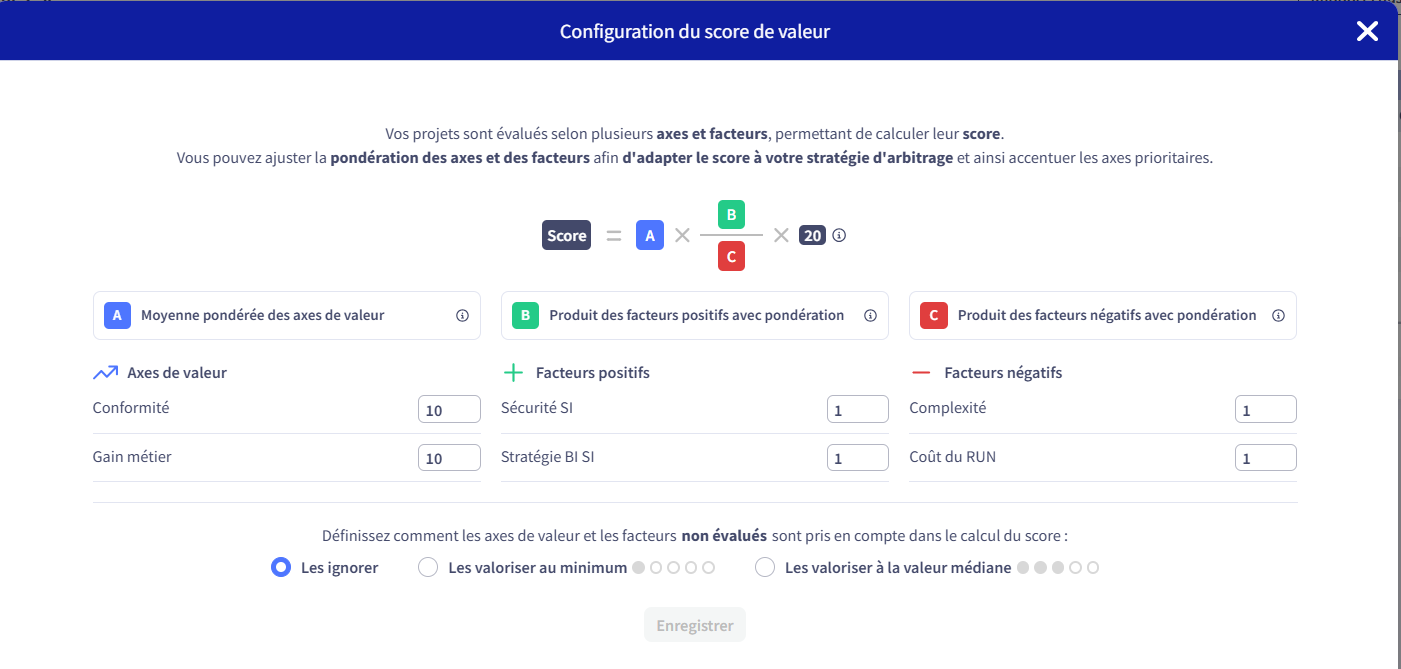The width and height of the screenshot is (1401, 669).
Task: Click the green plus Facteurs positifs icon
Action: pyautogui.click(x=513, y=373)
